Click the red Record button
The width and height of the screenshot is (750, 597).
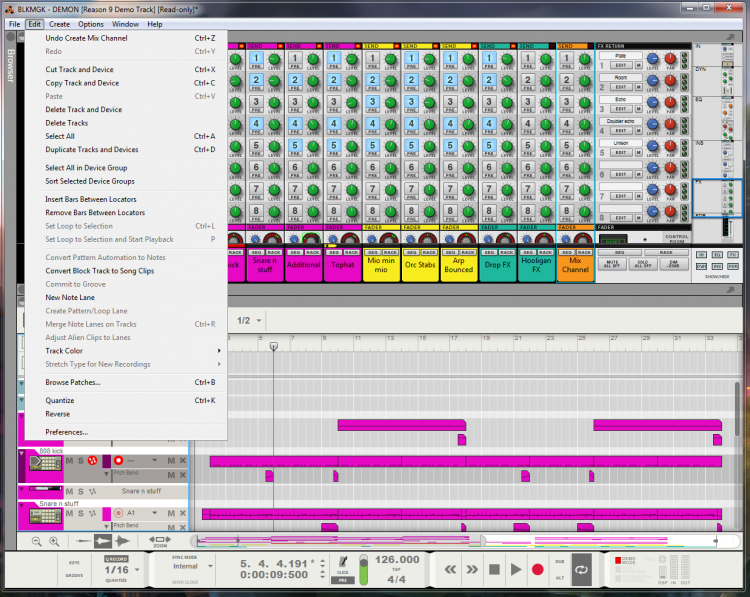coord(537,569)
